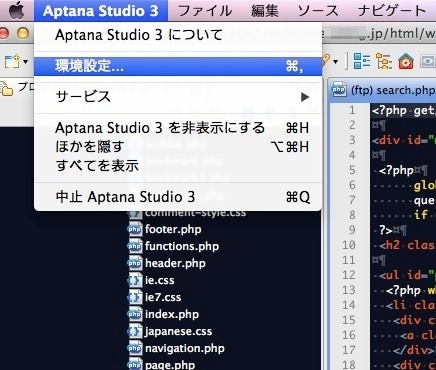
Task: Click the <ul tag on line 12
Action: (x=389, y=275)
